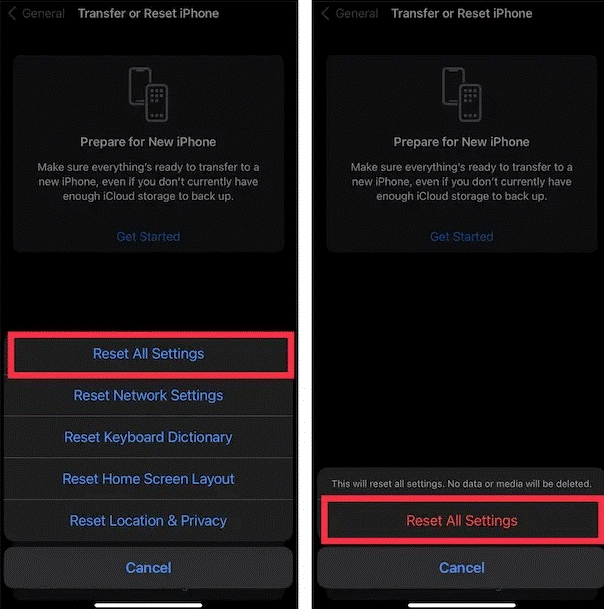Screen dimensions: 604x609
Task: Tap the back chevron in left screen
Action: coord(12,14)
